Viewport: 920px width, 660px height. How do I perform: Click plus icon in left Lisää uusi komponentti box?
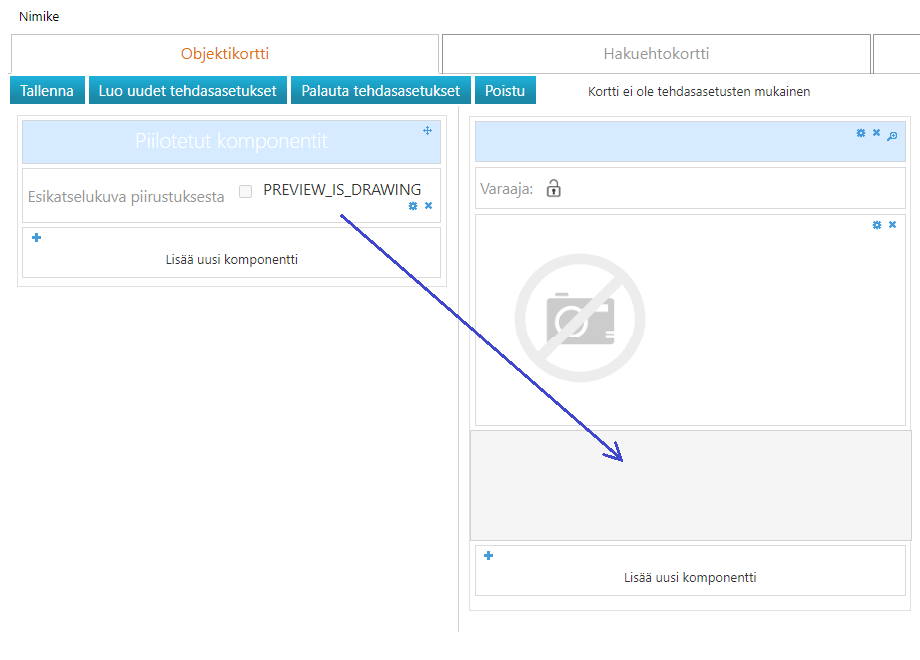coord(37,238)
